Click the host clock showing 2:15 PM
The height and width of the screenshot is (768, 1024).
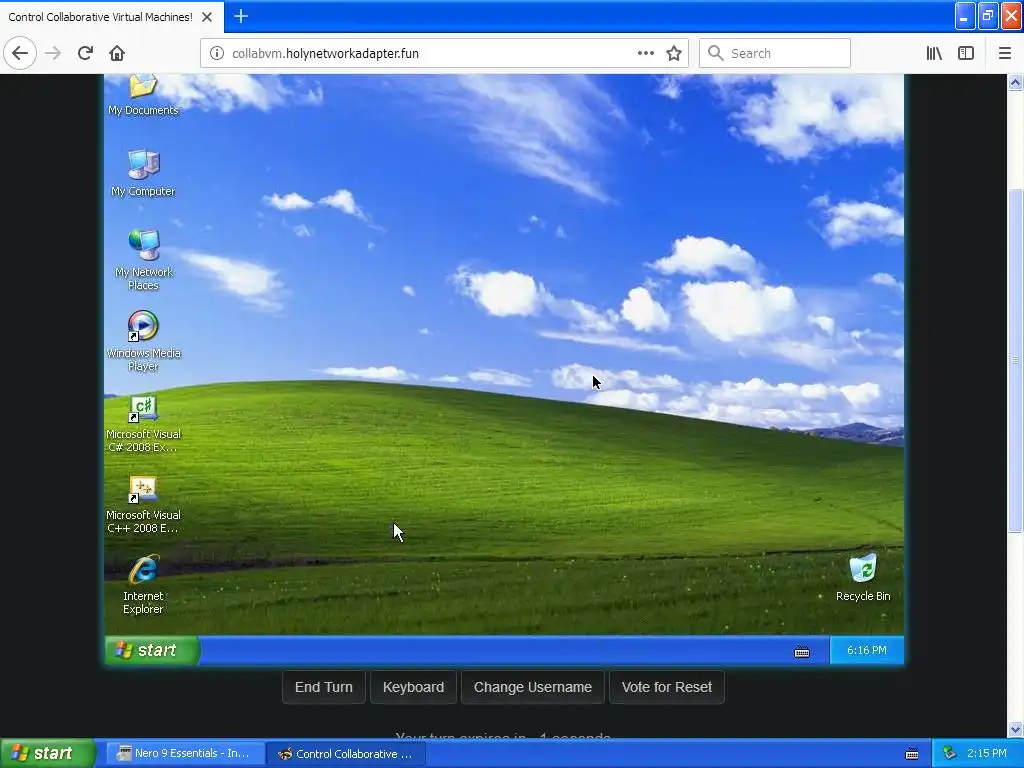coord(987,753)
